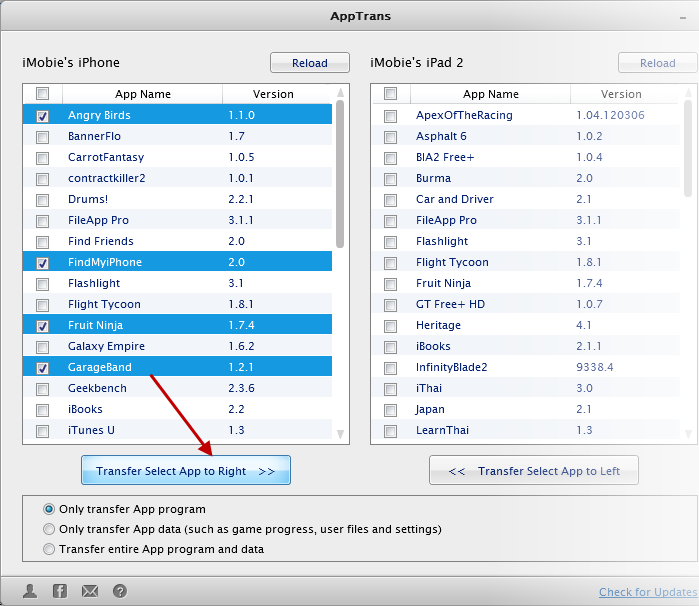
Task: Tick select-all checkbox in iPhone list header
Action: 42,94
